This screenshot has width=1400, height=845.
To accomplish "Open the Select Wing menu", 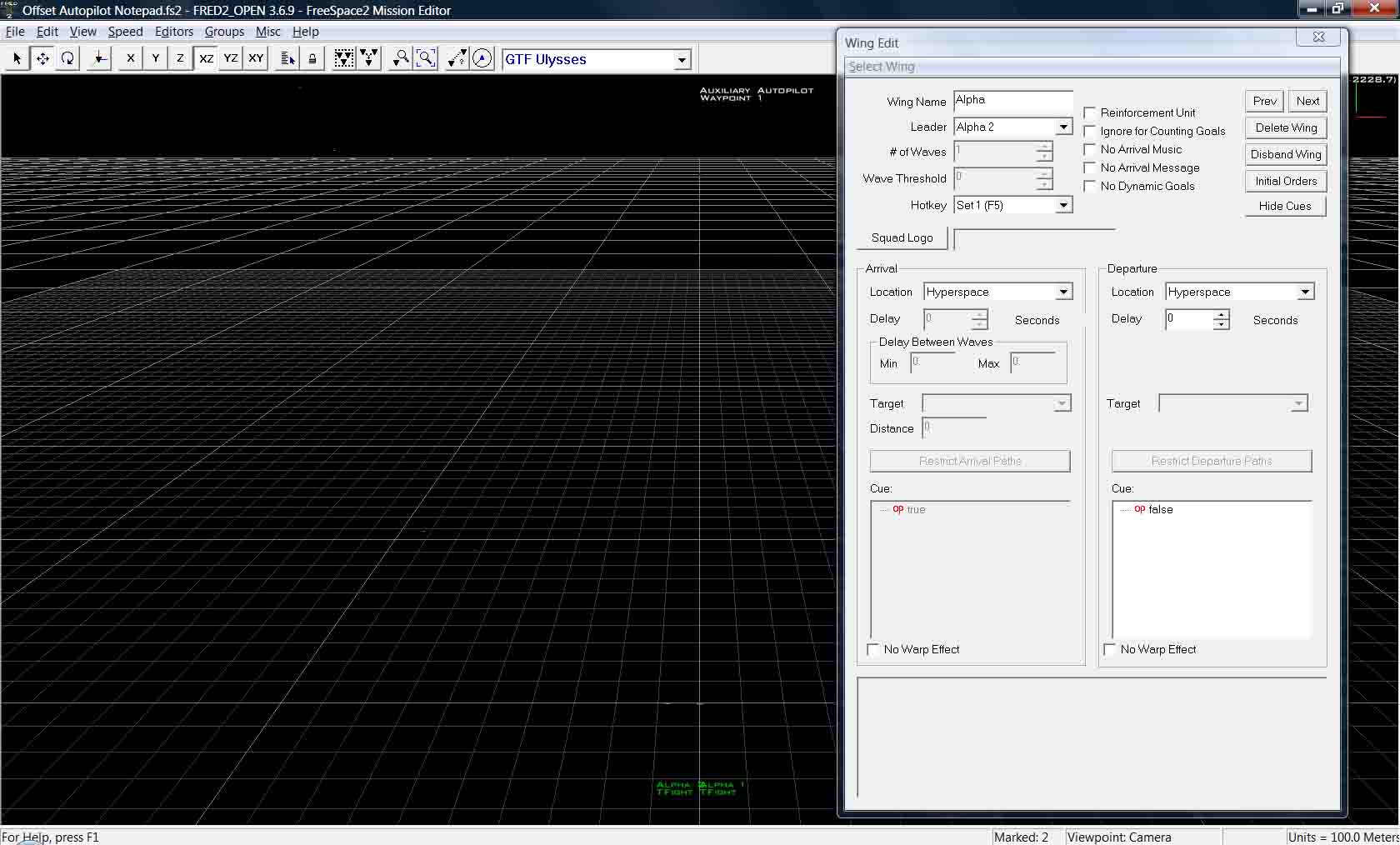I will point(882,67).
